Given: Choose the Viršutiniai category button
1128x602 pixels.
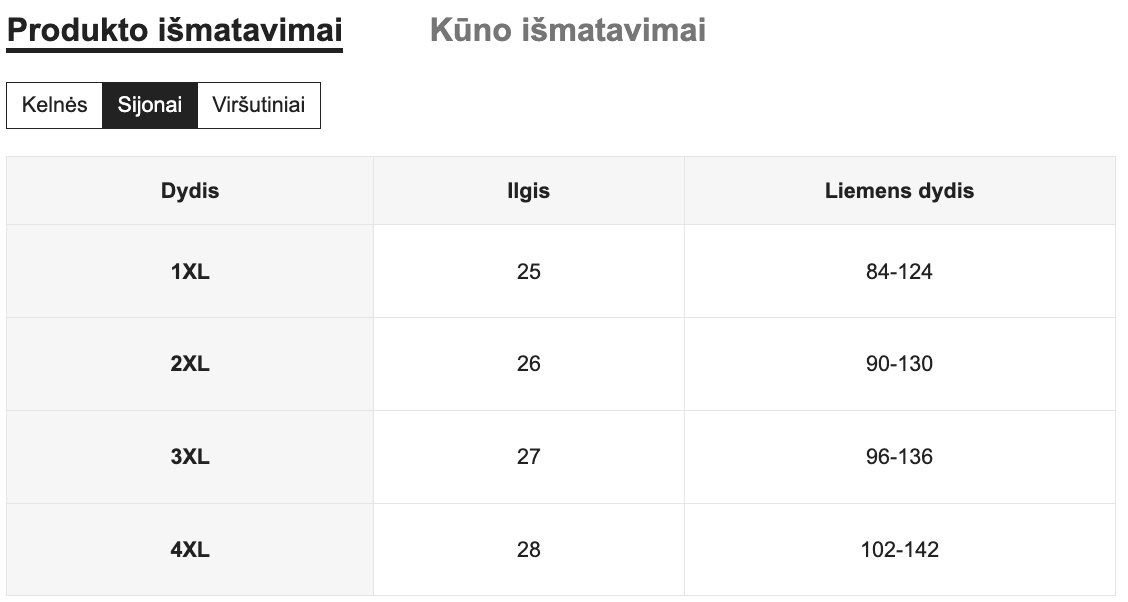Looking at the screenshot, I should coord(258,105).
